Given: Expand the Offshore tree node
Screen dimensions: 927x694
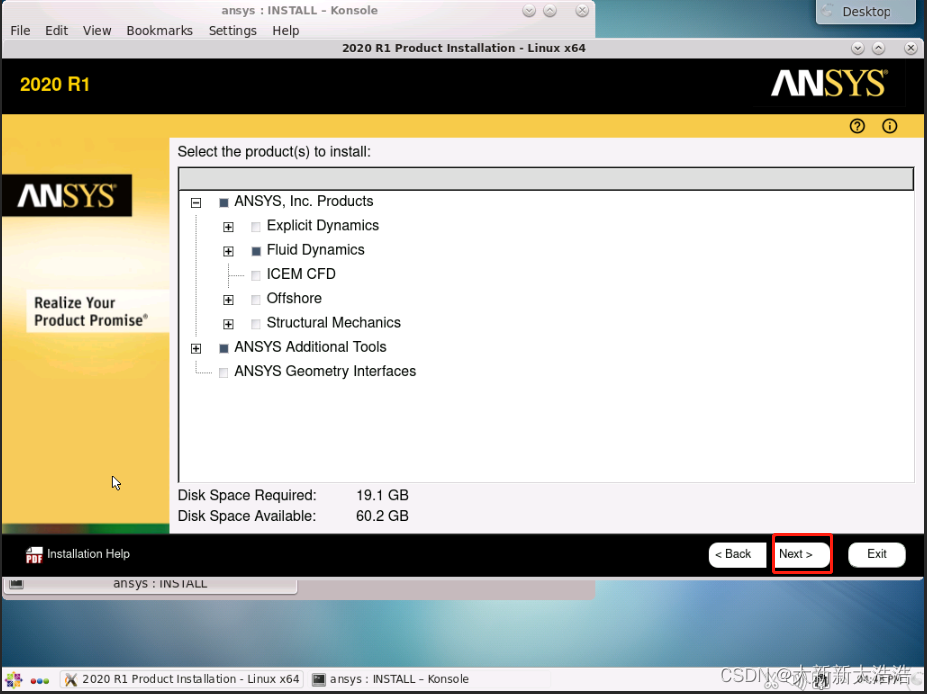Looking at the screenshot, I should pyautogui.click(x=228, y=299).
